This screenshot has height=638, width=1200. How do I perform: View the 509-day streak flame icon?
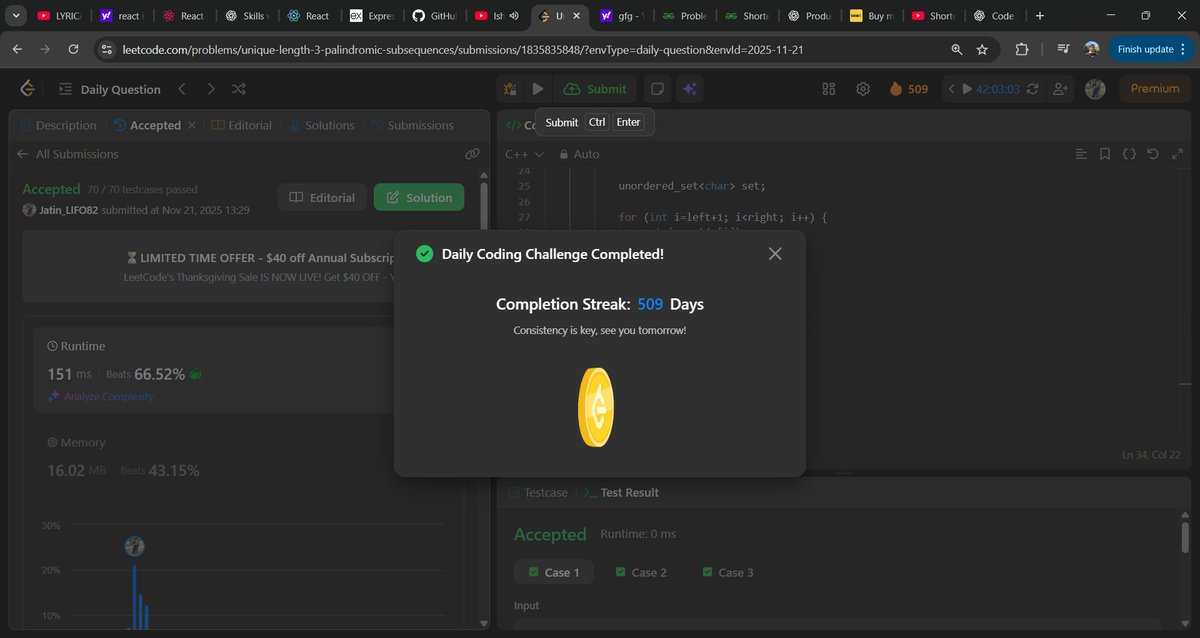(x=896, y=88)
